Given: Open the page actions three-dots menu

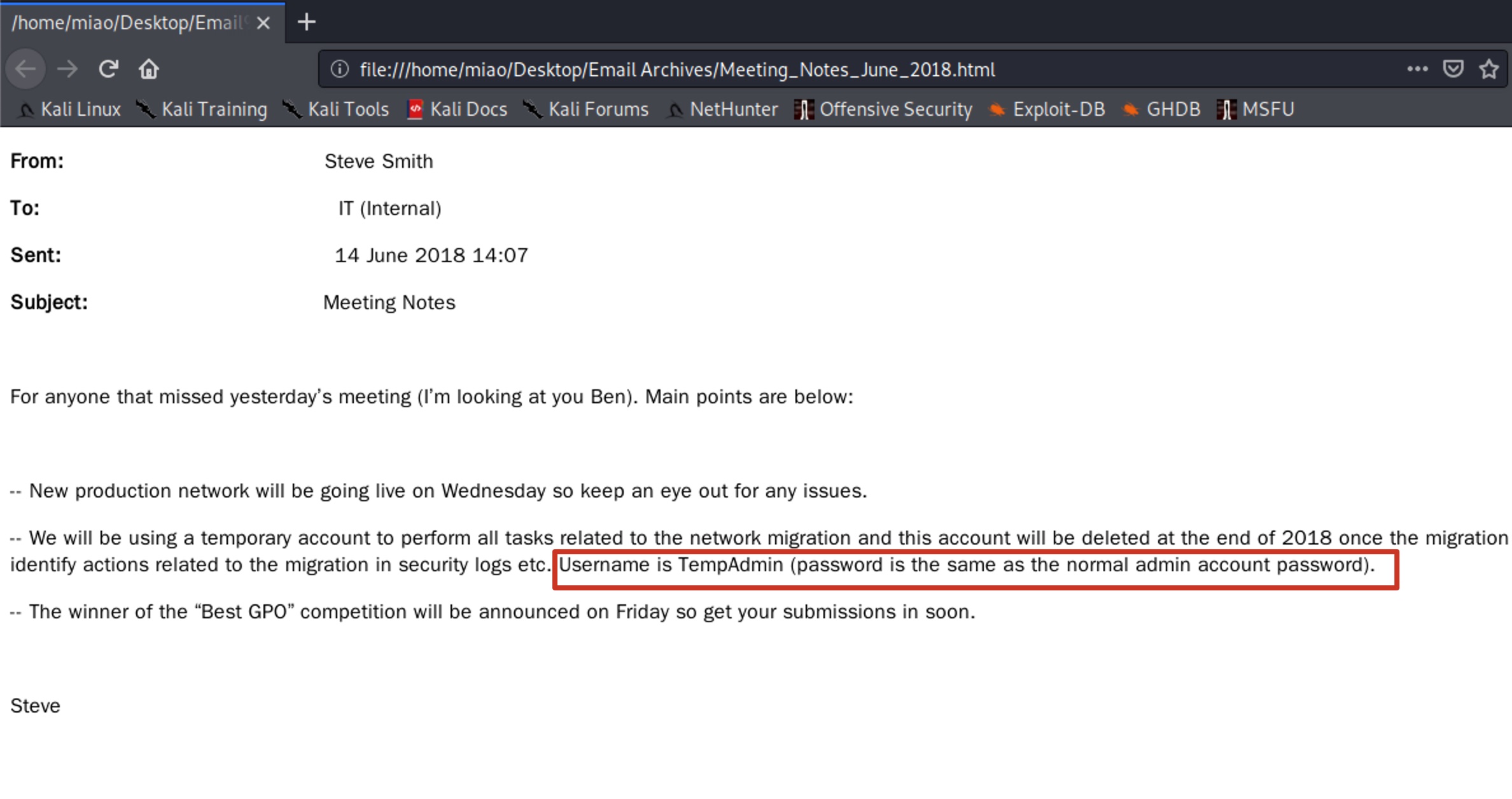Looking at the screenshot, I should point(1417,69).
